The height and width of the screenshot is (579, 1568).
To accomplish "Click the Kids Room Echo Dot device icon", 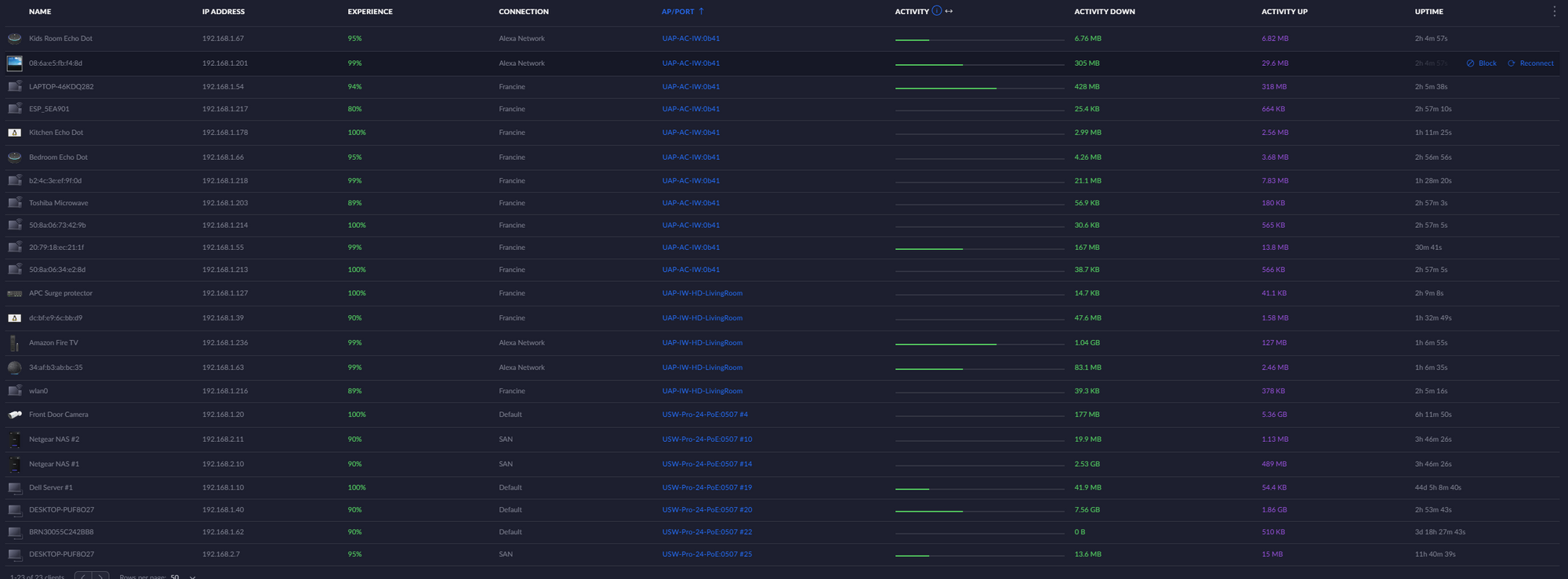I will tap(14, 38).
